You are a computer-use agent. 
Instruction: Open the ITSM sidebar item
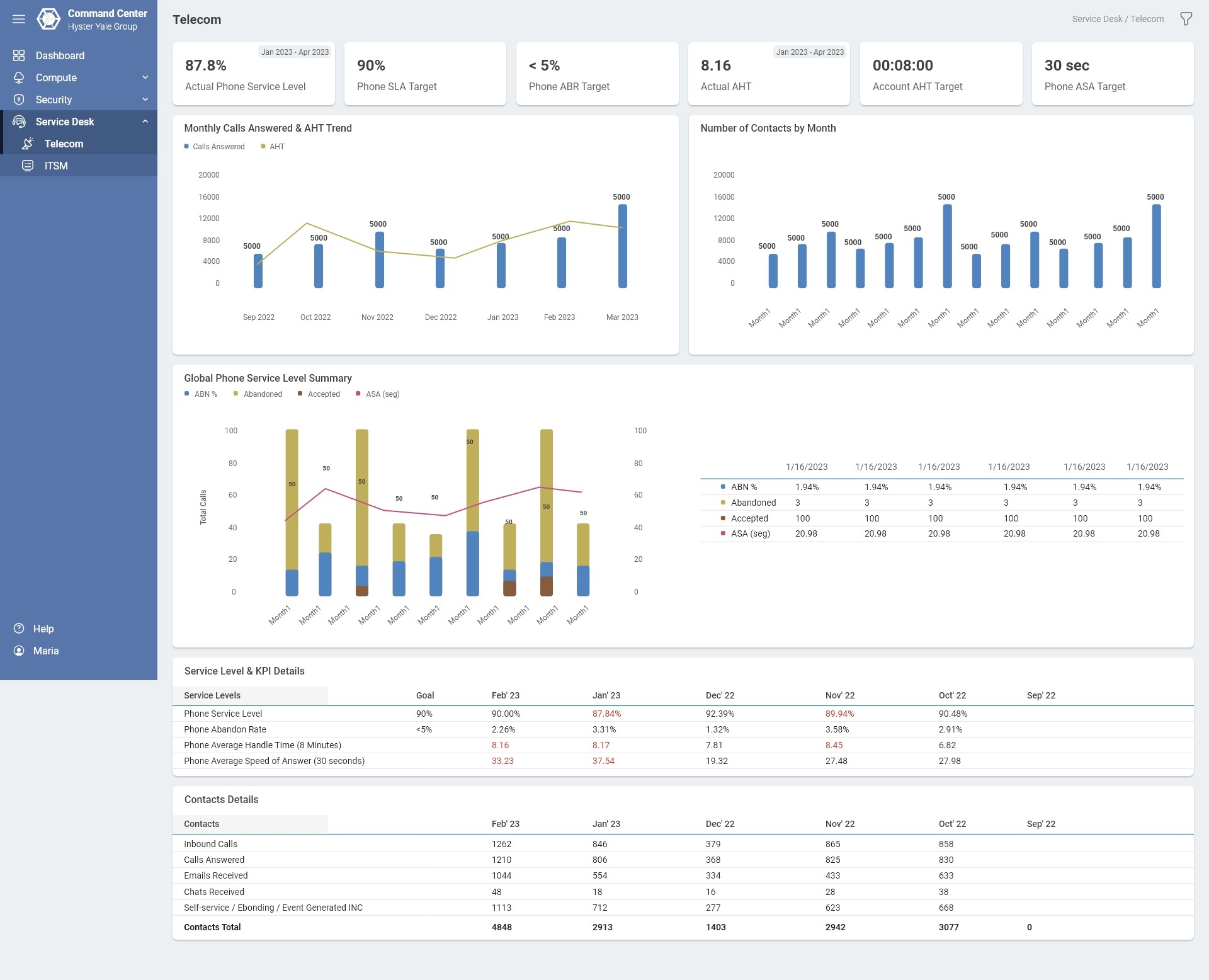point(56,166)
